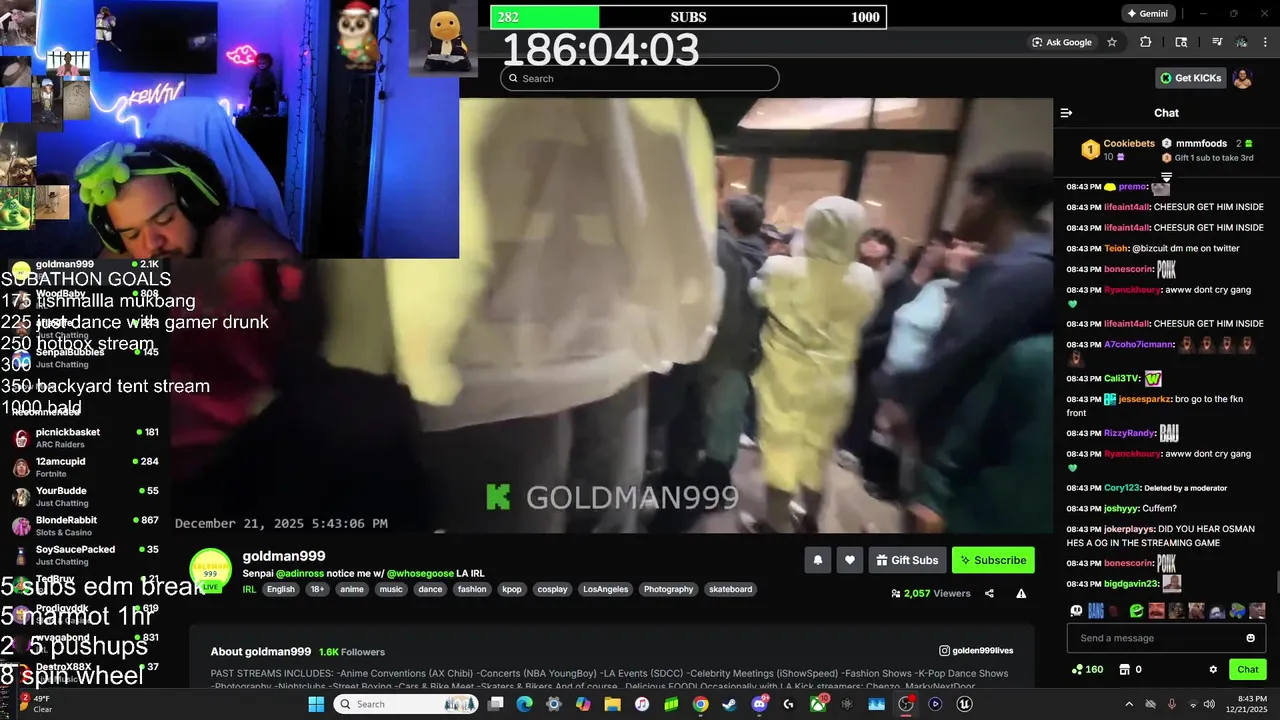Viewport: 1280px width, 720px height.
Task: Open BlondeRabbit channel in sidebar
Action: coord(85,526)
